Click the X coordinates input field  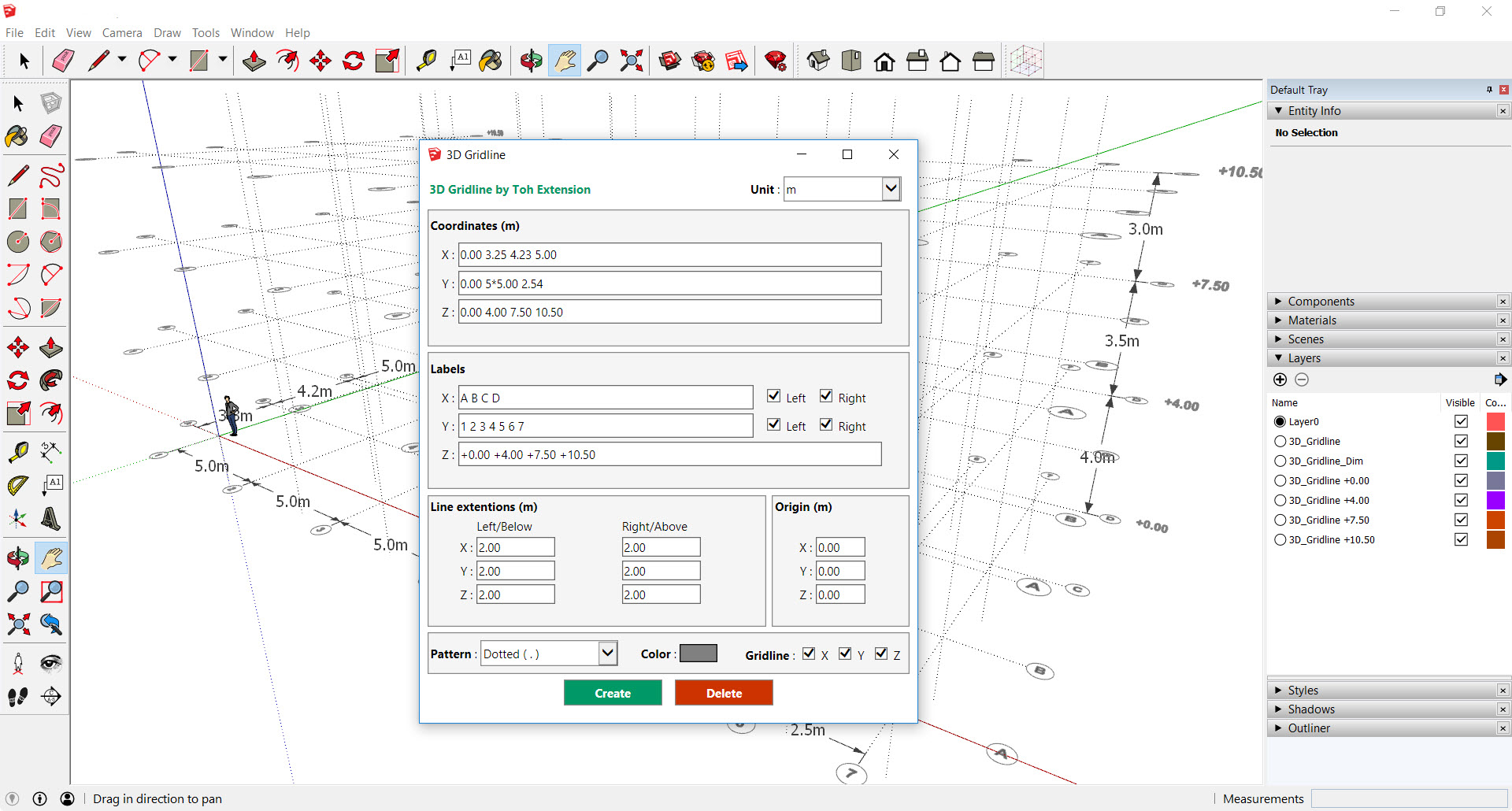669,254
